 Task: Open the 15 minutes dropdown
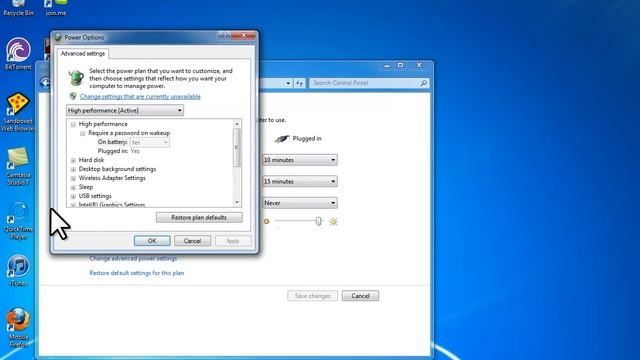coord(300,182)
